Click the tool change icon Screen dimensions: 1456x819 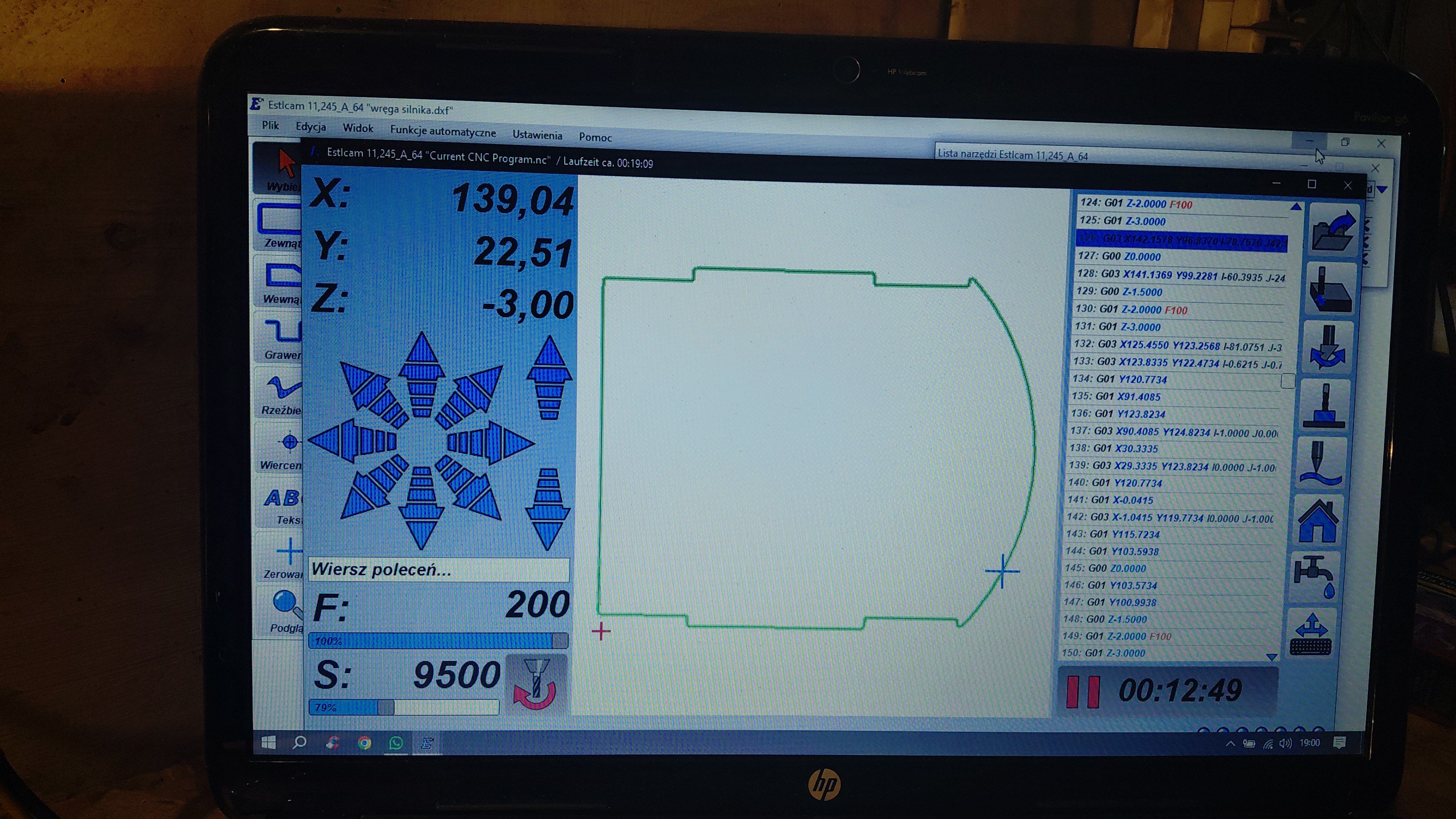click(x=1328, y=347)
